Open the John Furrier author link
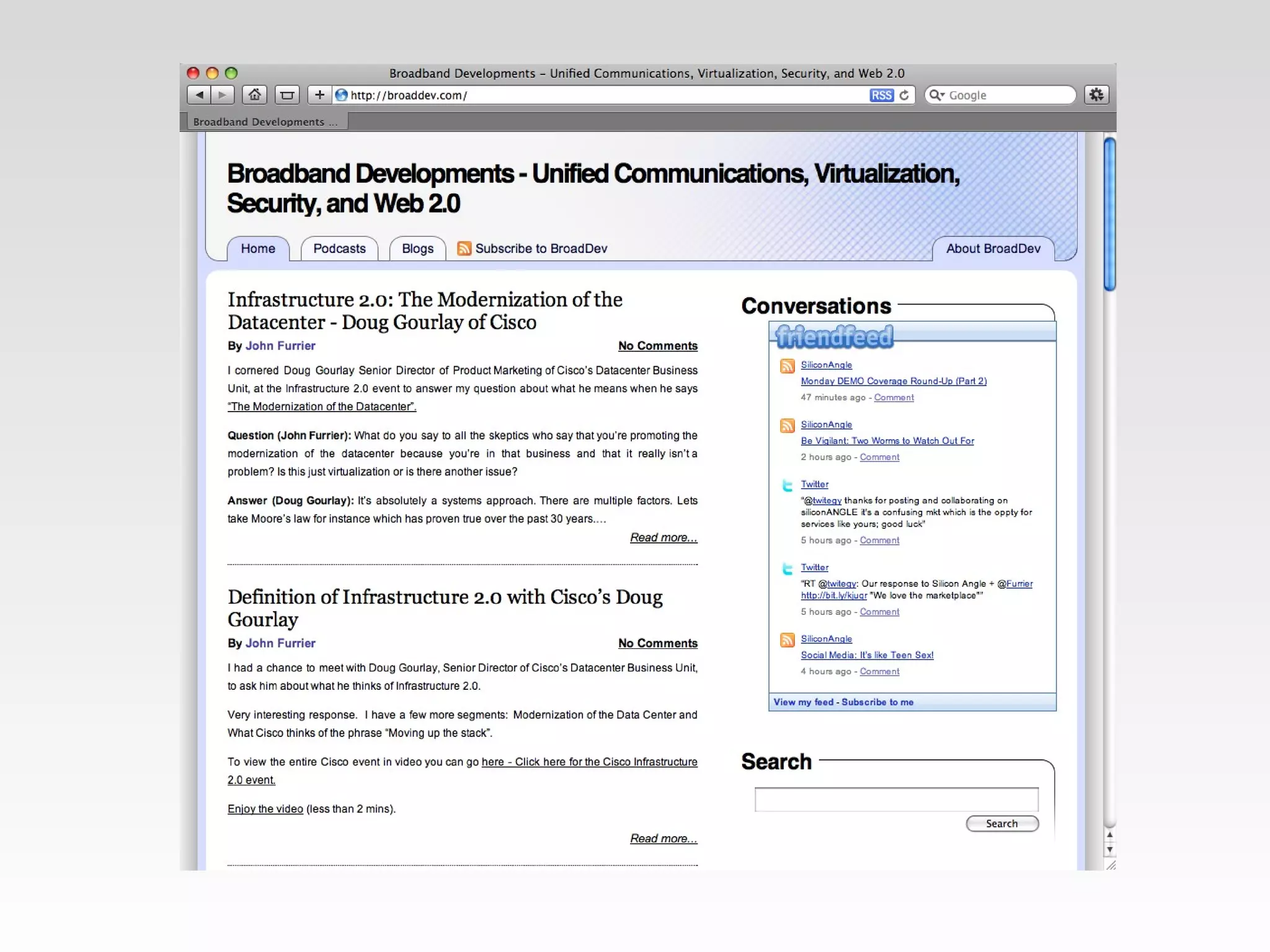1270x952 pixels. click(x=280, y=346)
